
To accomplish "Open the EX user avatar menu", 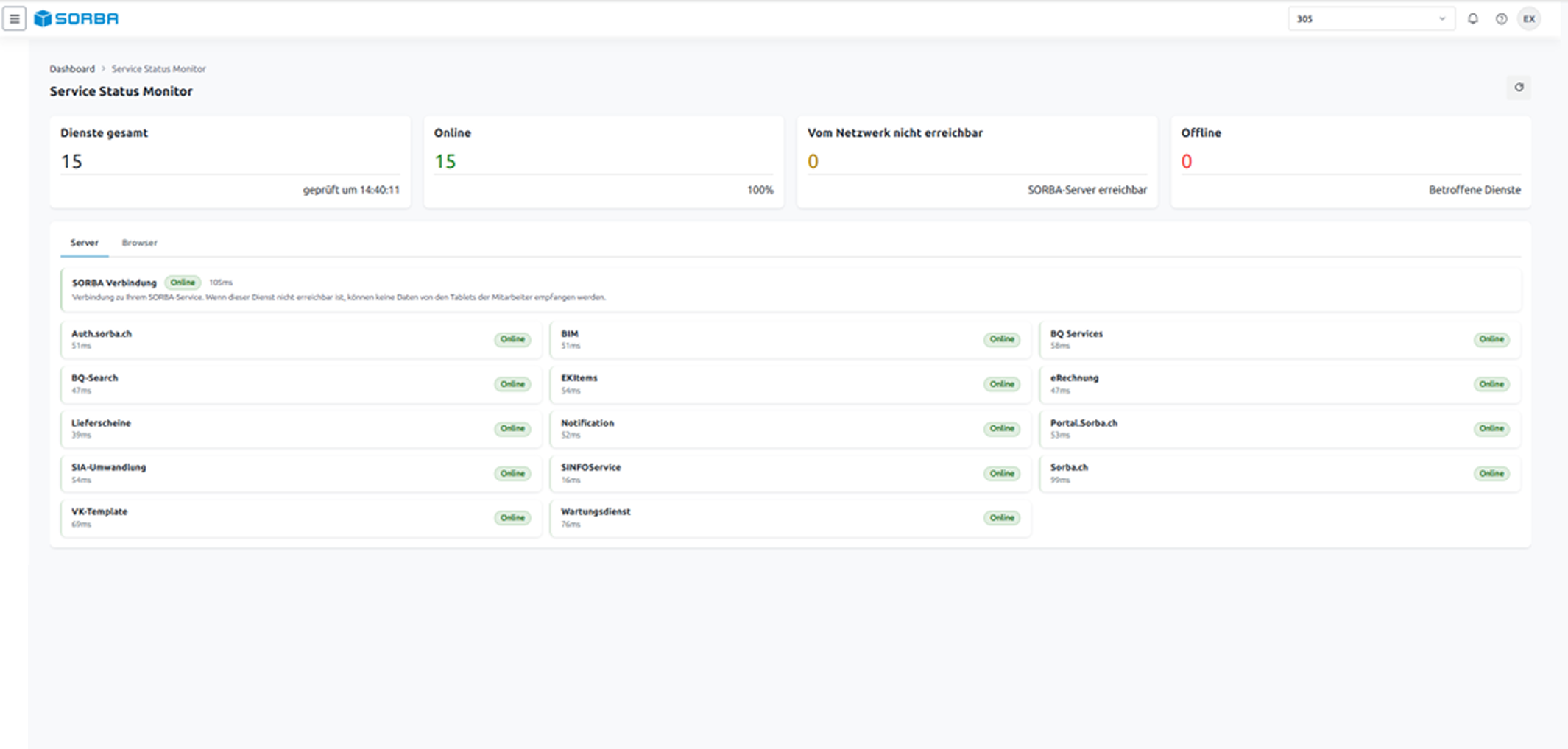I will pos(1529,19).
